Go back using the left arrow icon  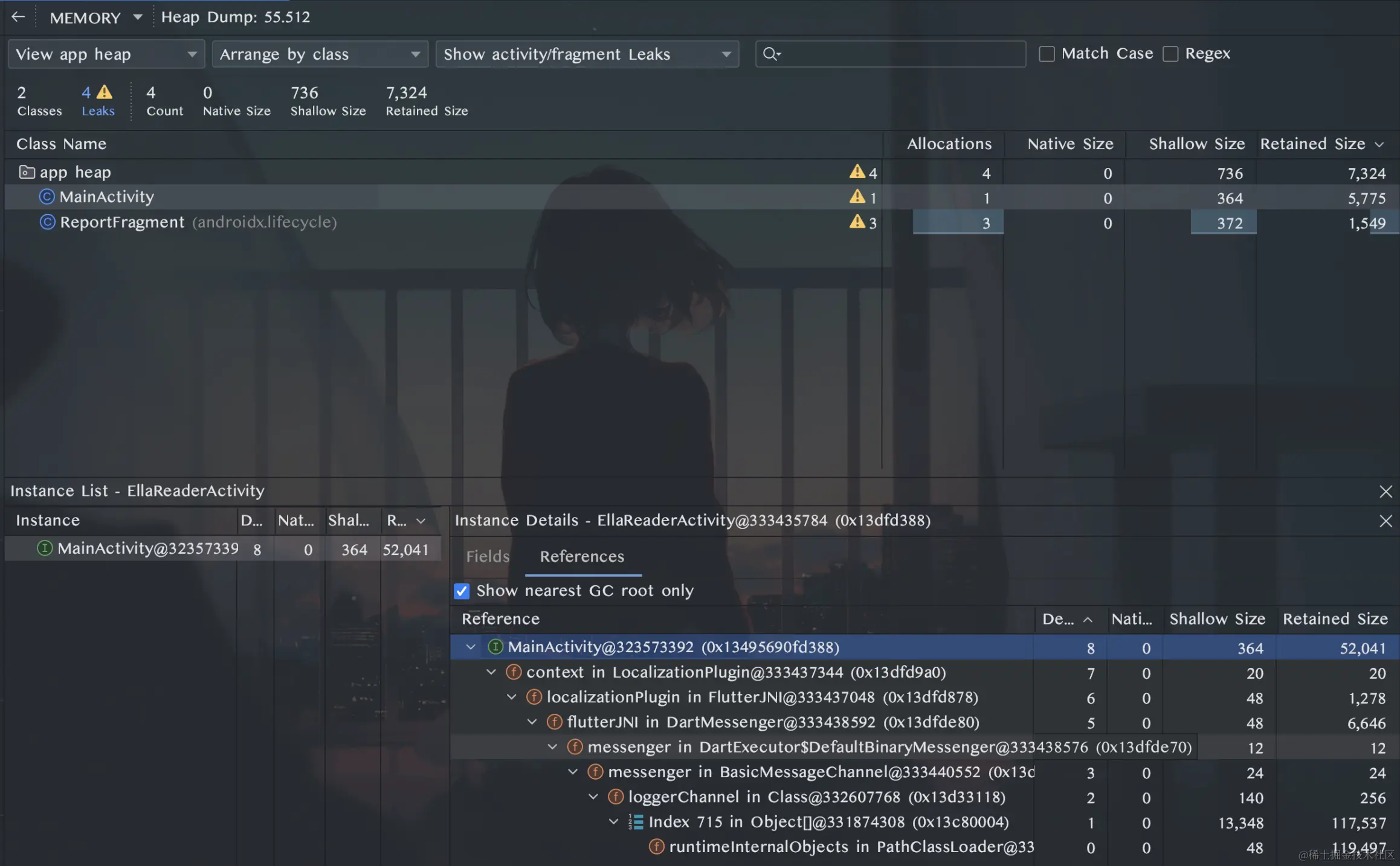click(x=18, y=17)
